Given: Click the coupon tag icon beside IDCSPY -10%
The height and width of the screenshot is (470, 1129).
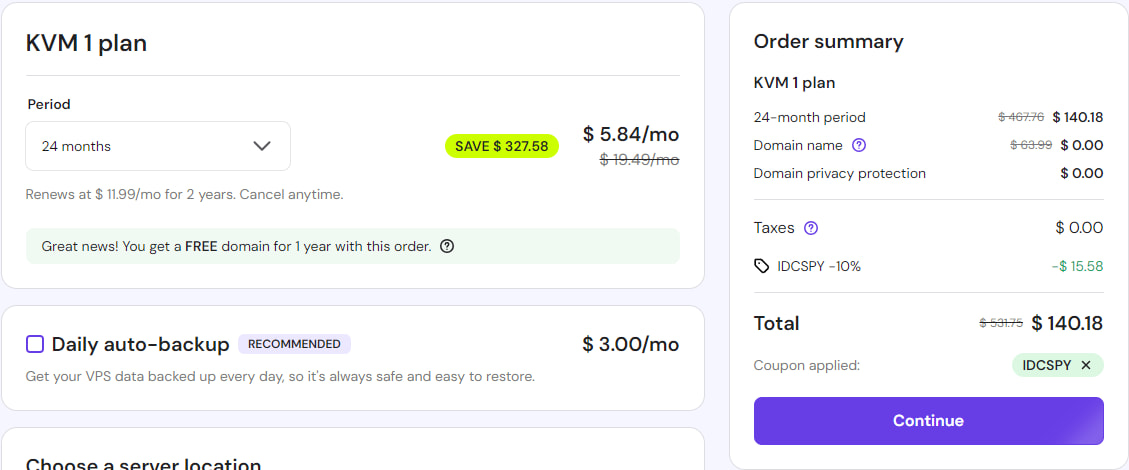Looking at the screenshot, I should coord(762,266).
